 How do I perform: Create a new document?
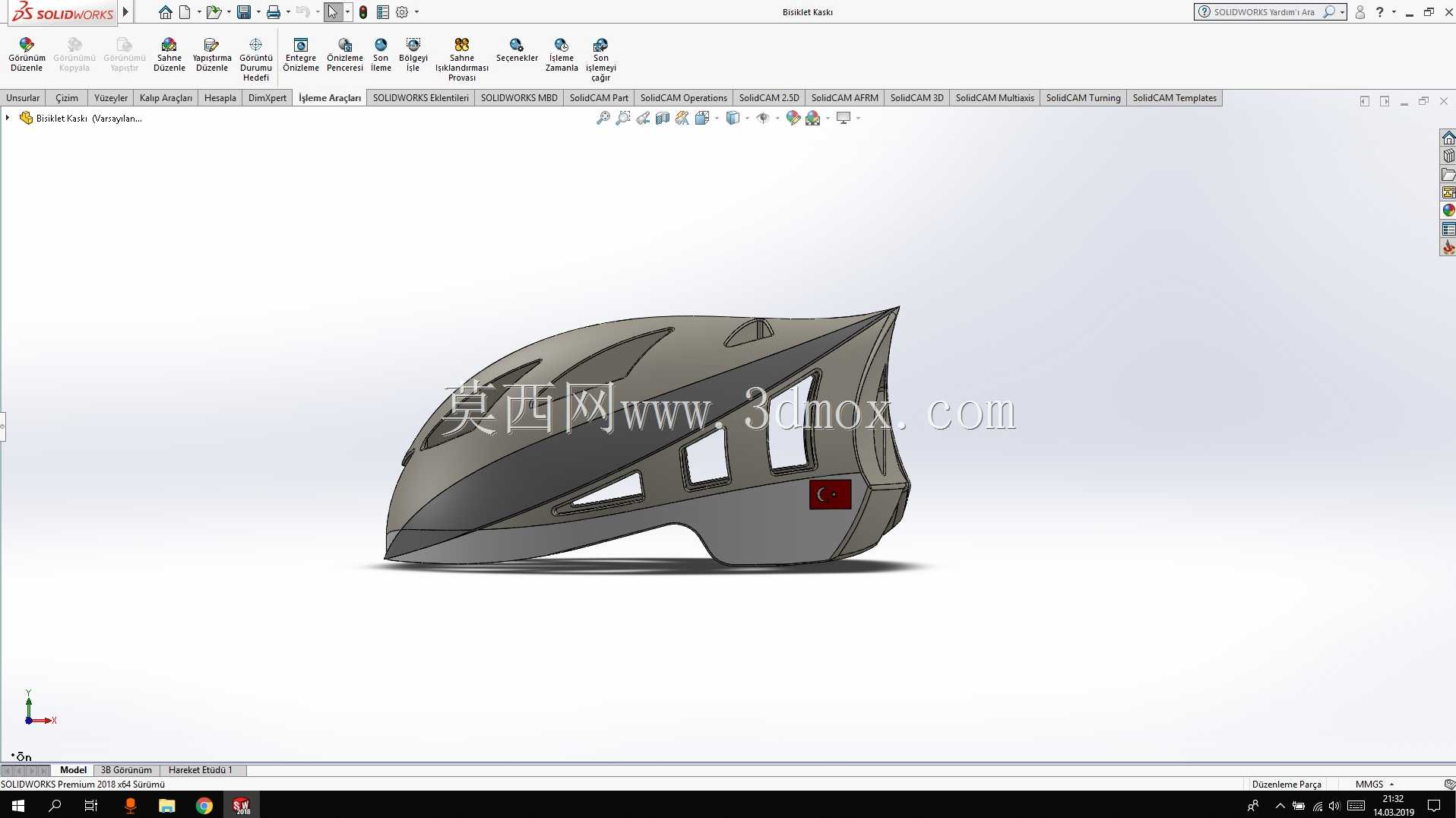click(185, 12)
